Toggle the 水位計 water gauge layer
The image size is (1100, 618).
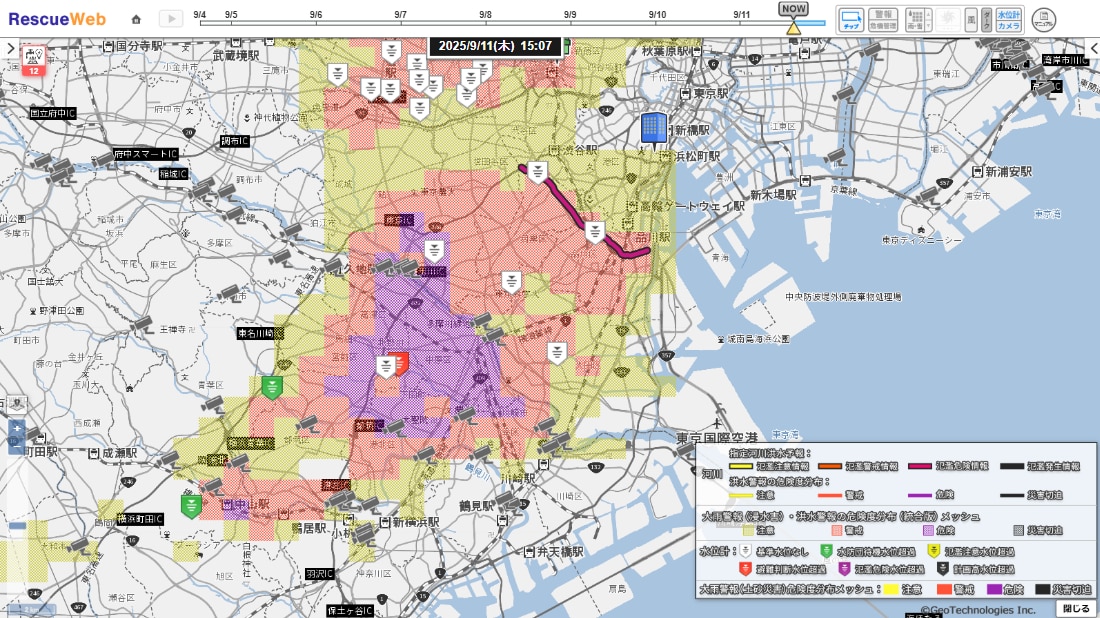pyautogui.click(x=1009, y=14)
